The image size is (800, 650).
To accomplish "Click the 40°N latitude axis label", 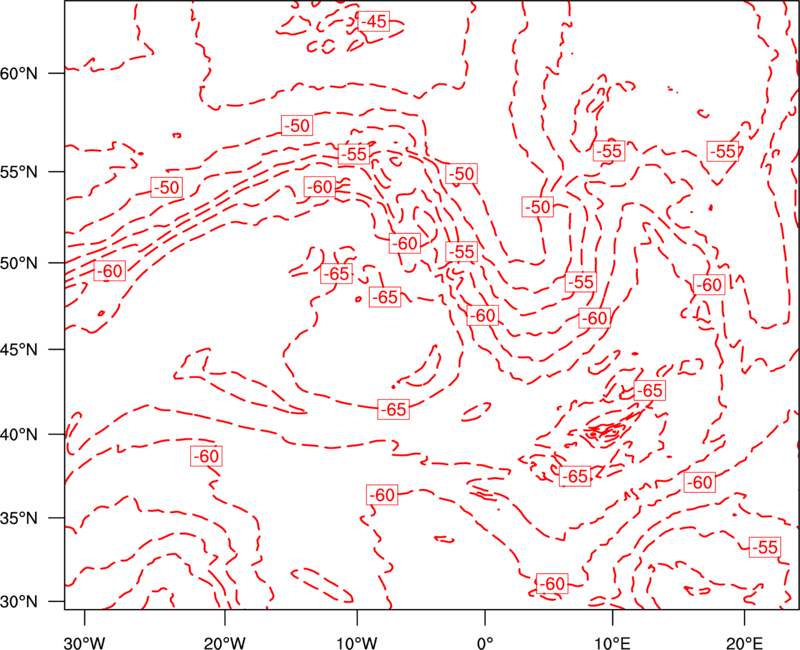I will [19, 435].
